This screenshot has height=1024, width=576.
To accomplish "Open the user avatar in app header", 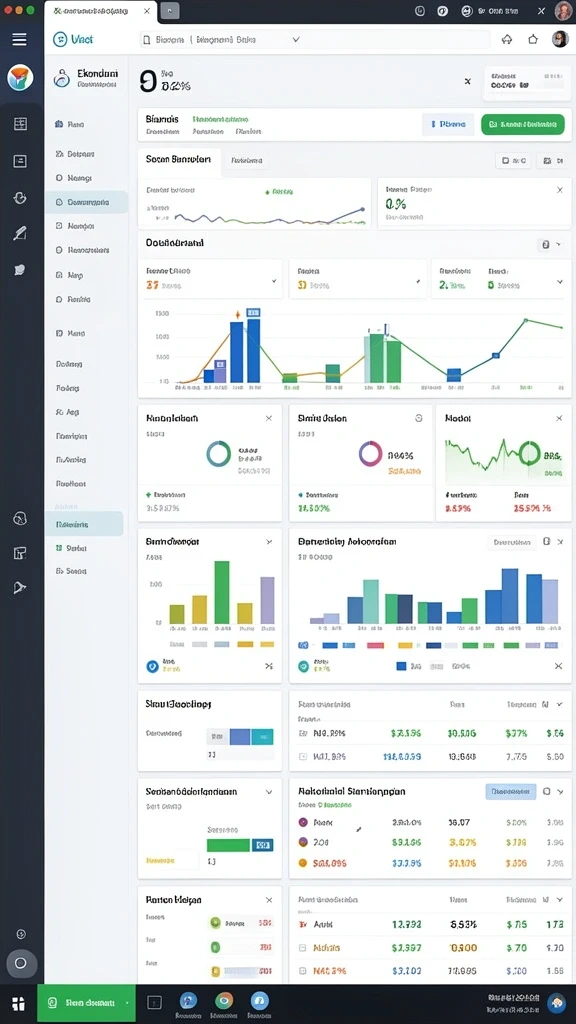I will coord(560,39).
